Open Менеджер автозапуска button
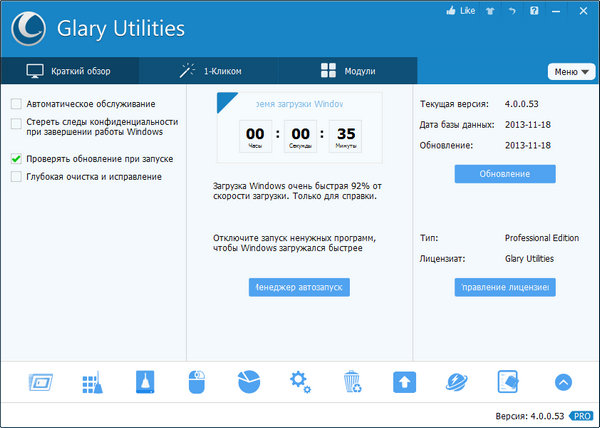The width and height of the screenshot is (600, 428). (299, 288)
